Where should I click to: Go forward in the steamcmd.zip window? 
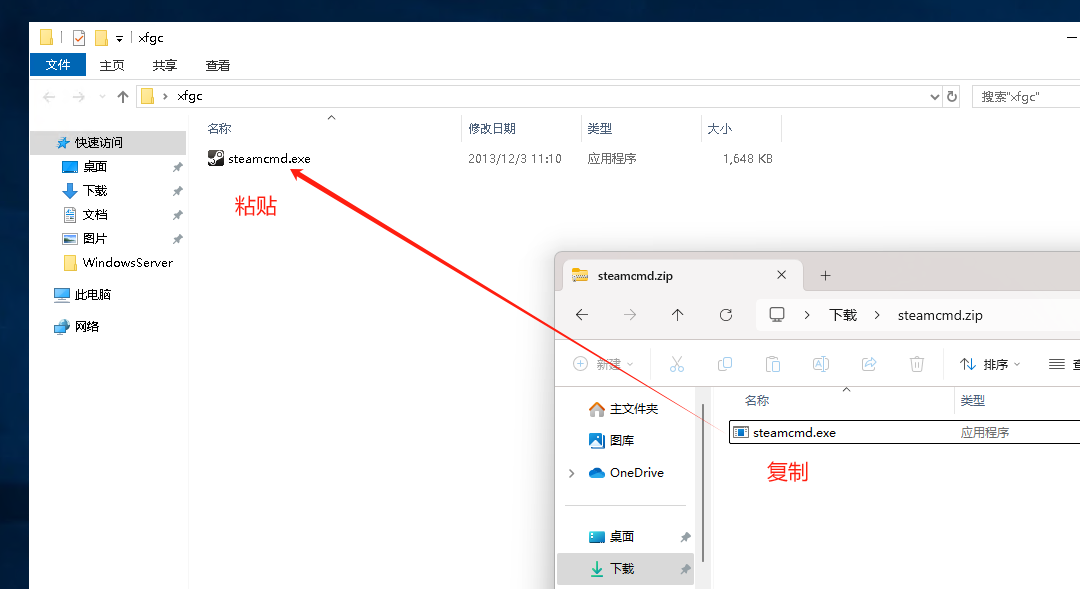coord(630,315)
